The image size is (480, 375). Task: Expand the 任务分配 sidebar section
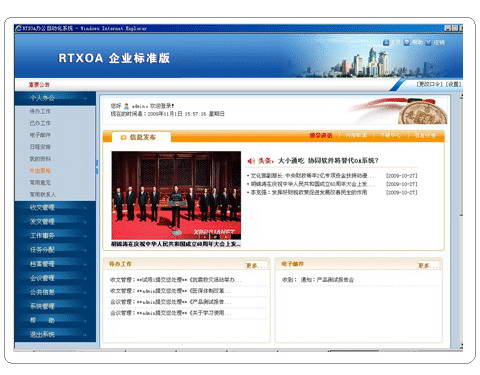pos(55,250)
